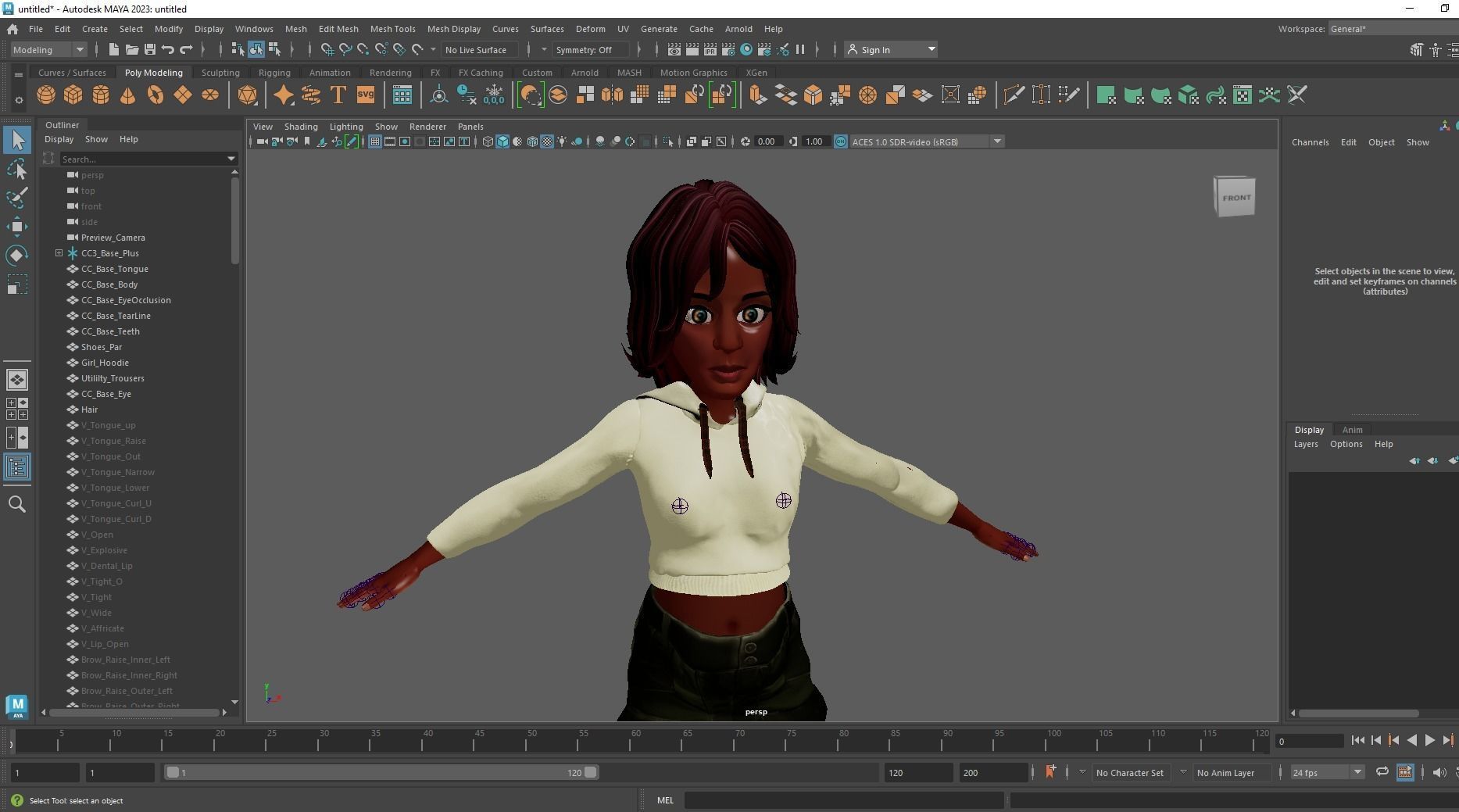Create an SVG mesh using the shelf icon
1459x812 pixels.
point(364,95)
